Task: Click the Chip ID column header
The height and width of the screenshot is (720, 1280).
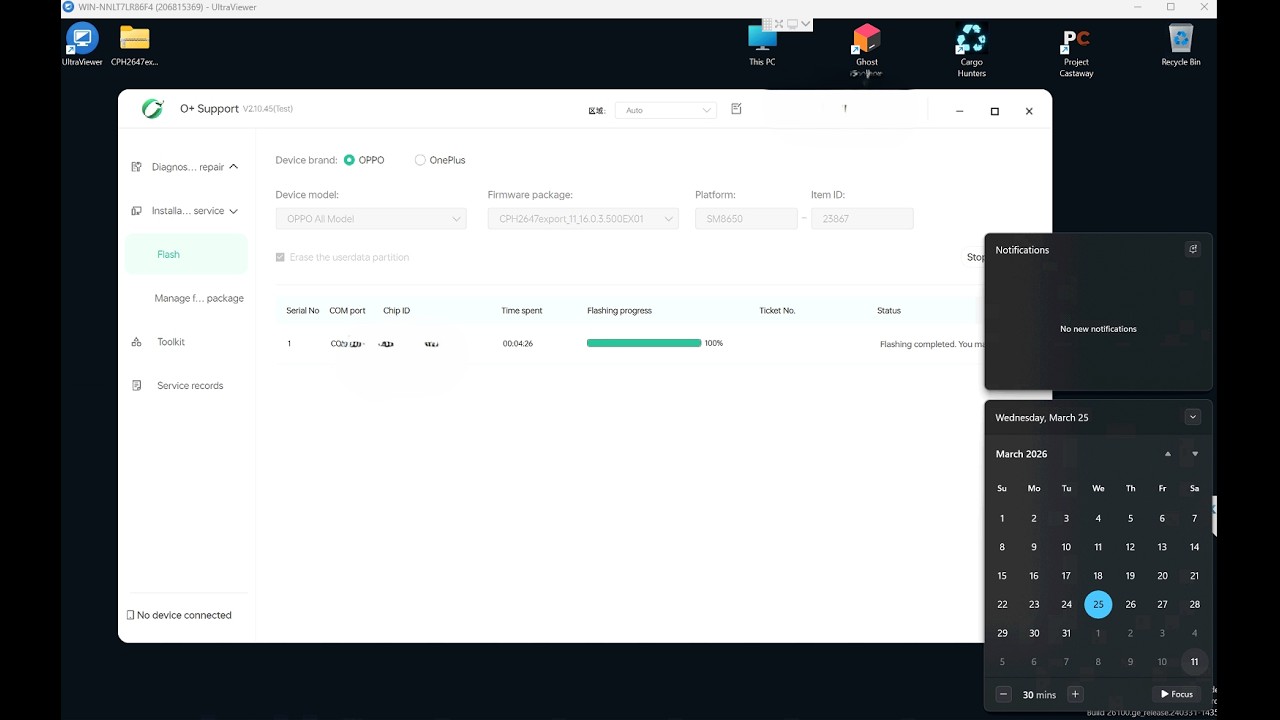Action: [397, 311]
